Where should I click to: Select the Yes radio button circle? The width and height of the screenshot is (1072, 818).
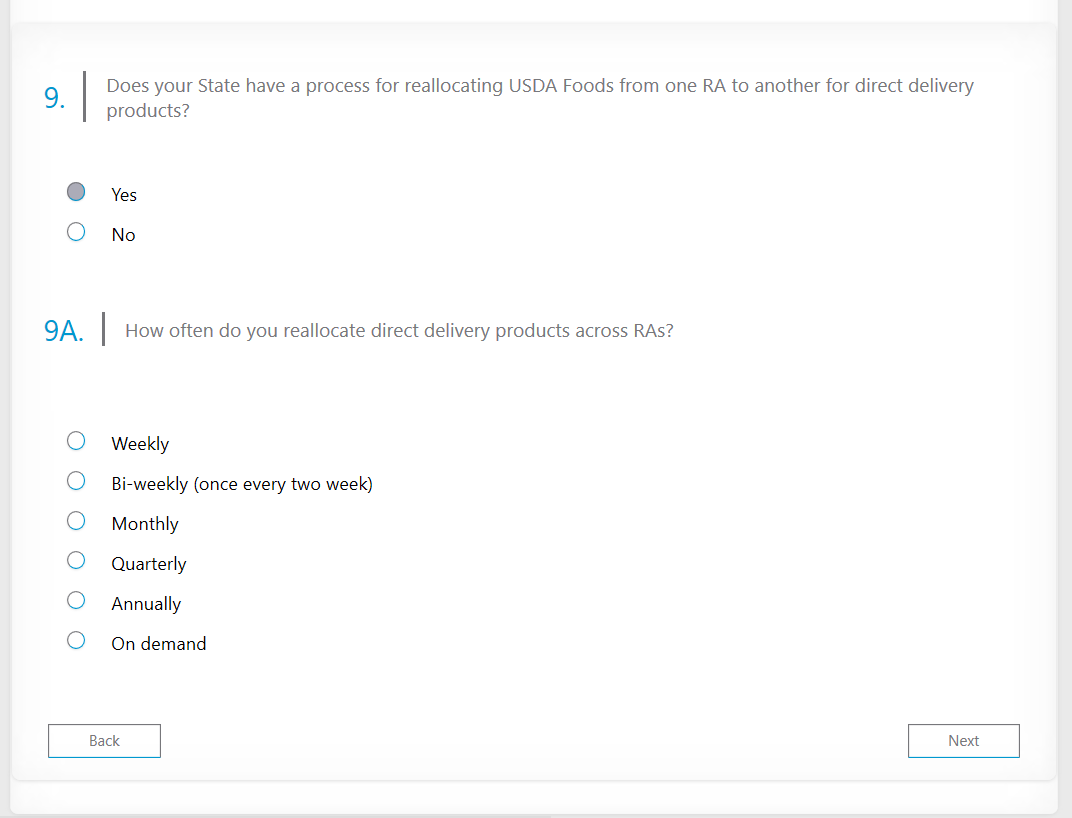tap(76, 192)
